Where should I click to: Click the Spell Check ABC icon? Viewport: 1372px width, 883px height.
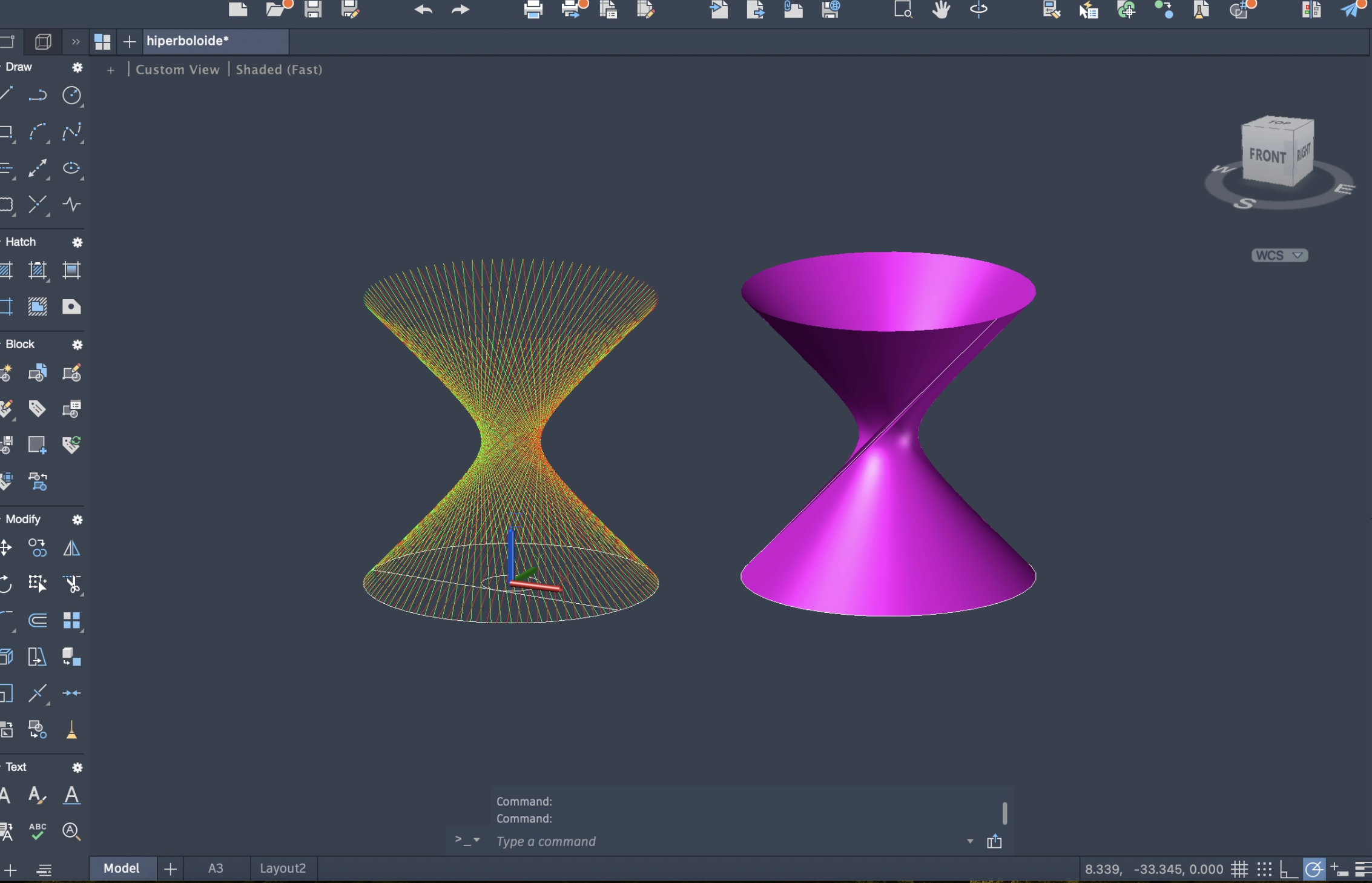pos(37,831)
